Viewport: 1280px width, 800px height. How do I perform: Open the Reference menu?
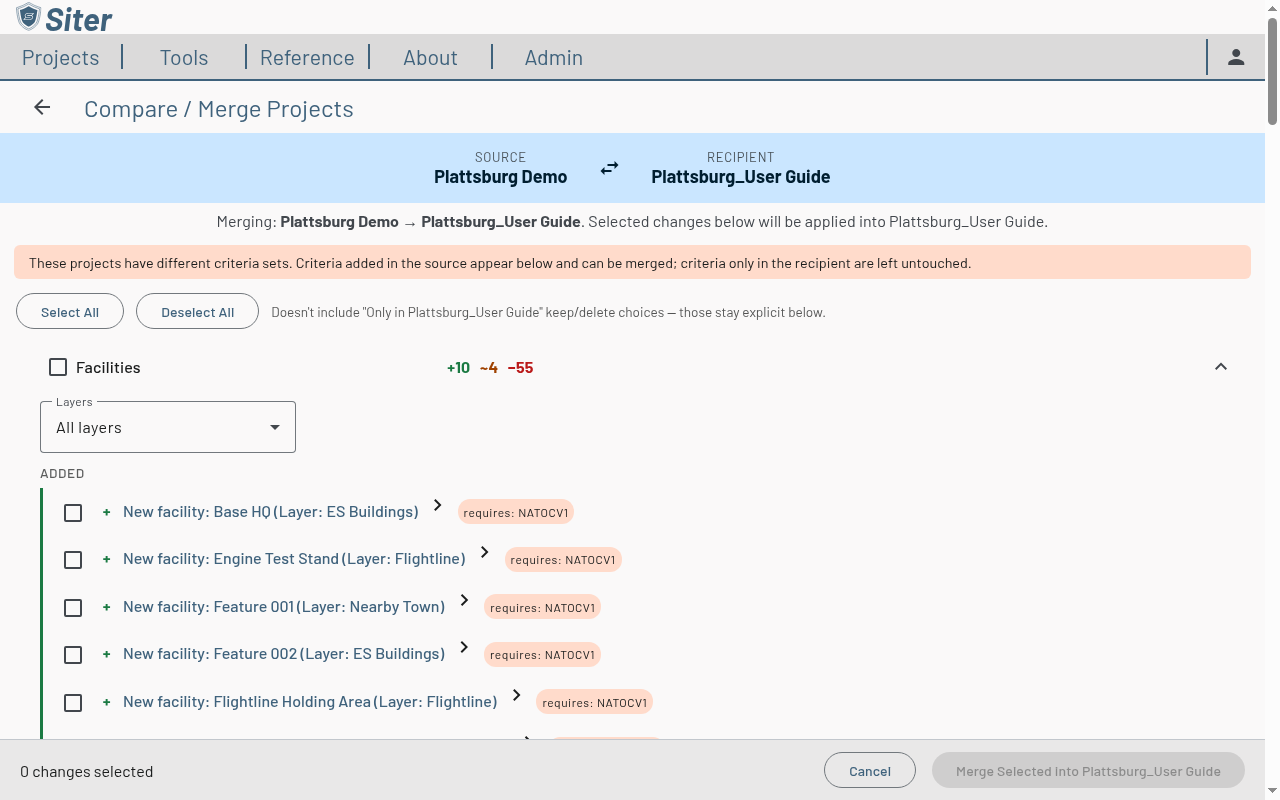point(307,57)
